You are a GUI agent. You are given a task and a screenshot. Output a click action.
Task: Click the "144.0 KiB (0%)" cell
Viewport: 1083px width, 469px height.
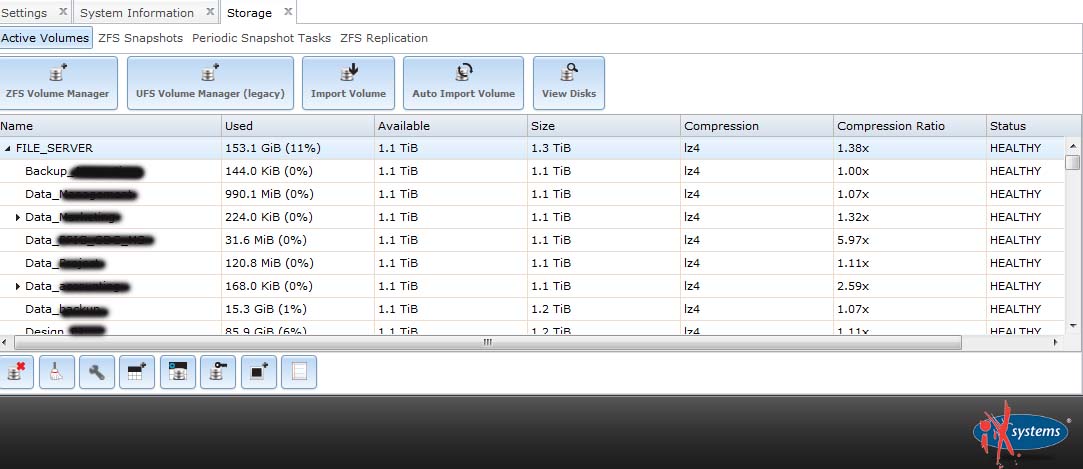click(269, 171)
